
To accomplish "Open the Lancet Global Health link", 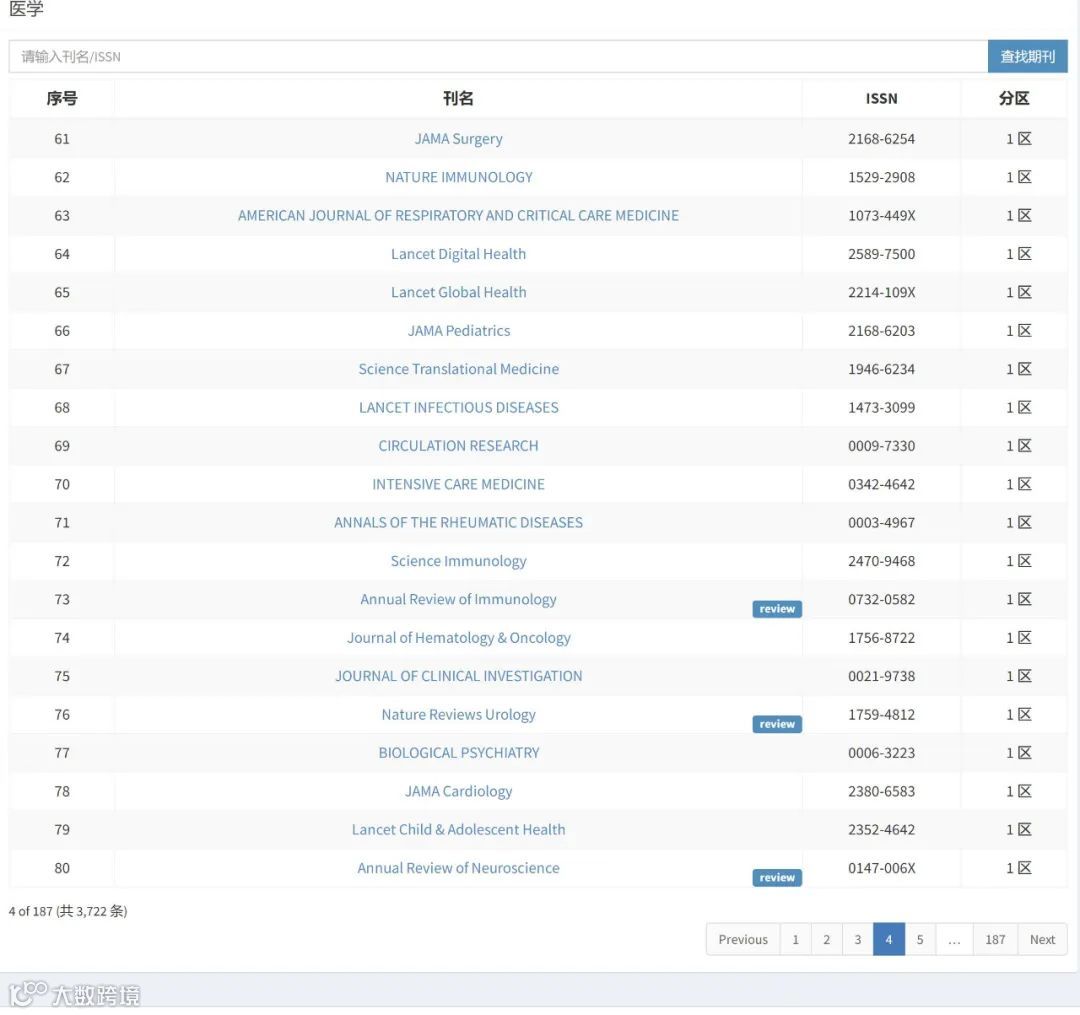I will [x=458, y=292].
